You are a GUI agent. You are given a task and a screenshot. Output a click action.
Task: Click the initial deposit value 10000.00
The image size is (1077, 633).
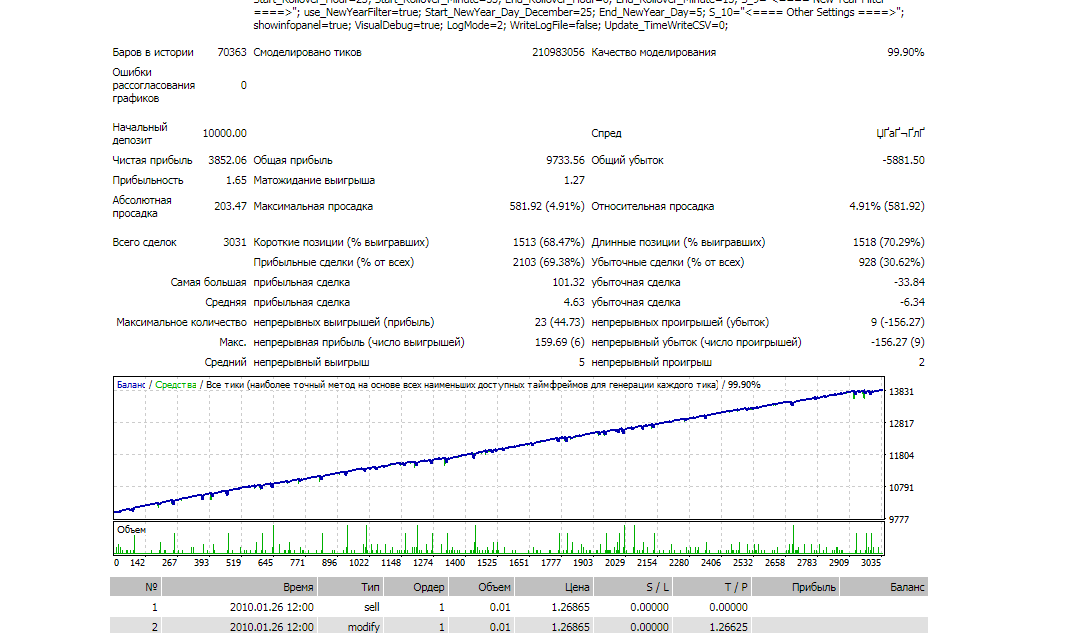click(x=225, y=133)
